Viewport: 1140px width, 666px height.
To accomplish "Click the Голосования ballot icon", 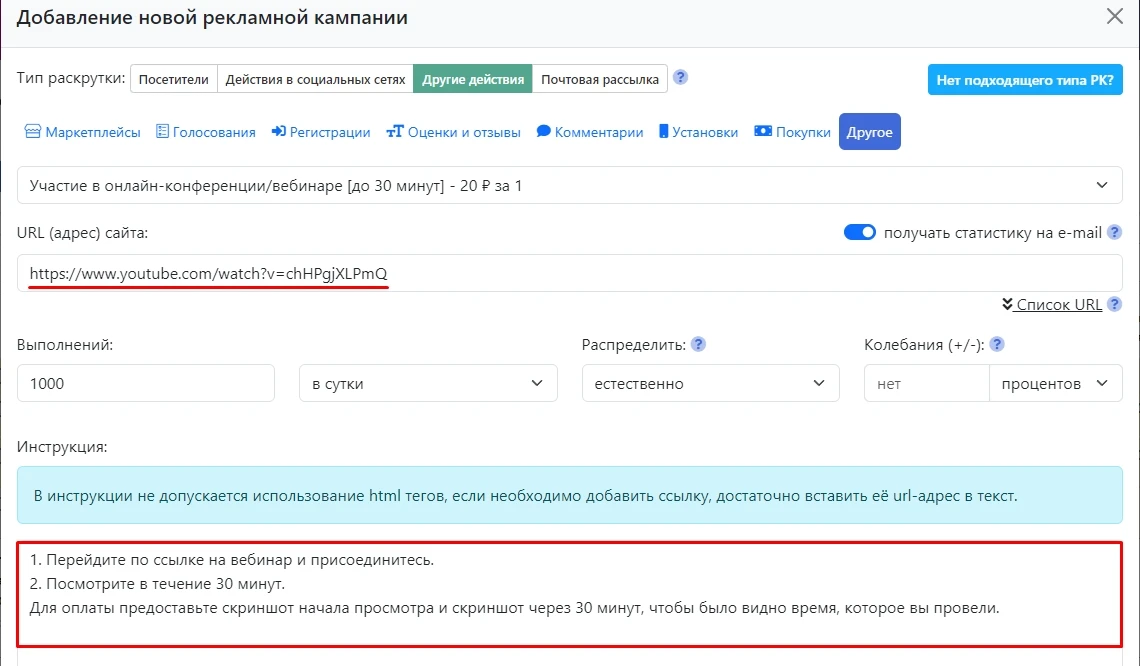I will click(162, 132).
